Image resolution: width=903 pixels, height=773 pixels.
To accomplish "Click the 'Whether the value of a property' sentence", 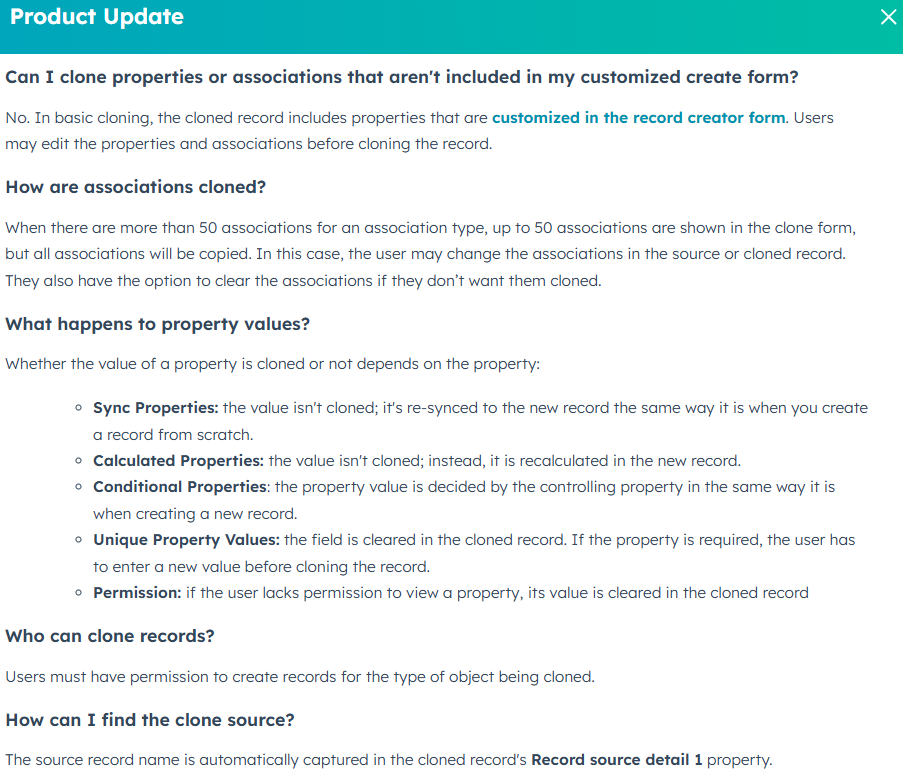I will (x=272, y=364).
